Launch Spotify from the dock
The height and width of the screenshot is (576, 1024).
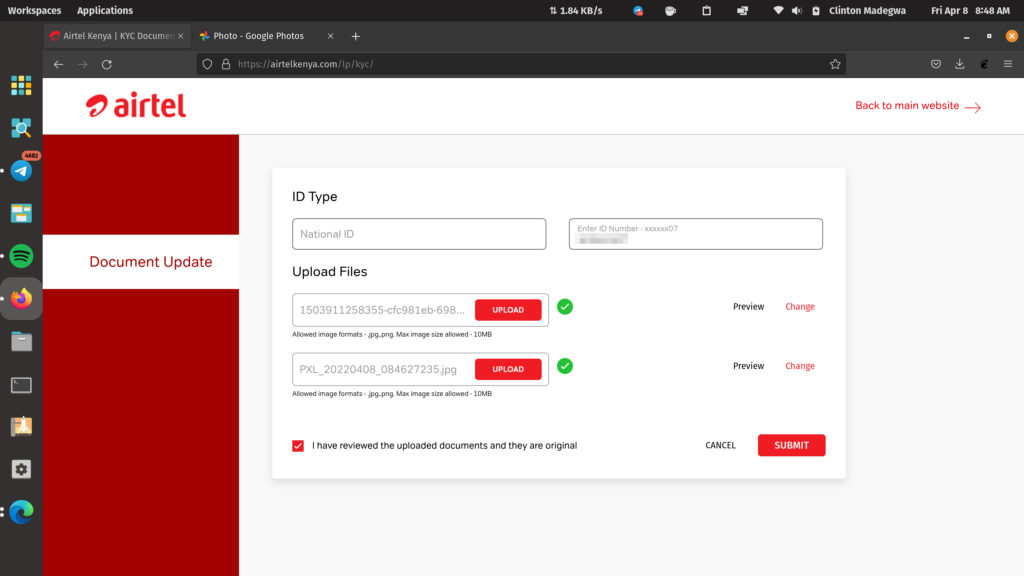pos(21,256)
